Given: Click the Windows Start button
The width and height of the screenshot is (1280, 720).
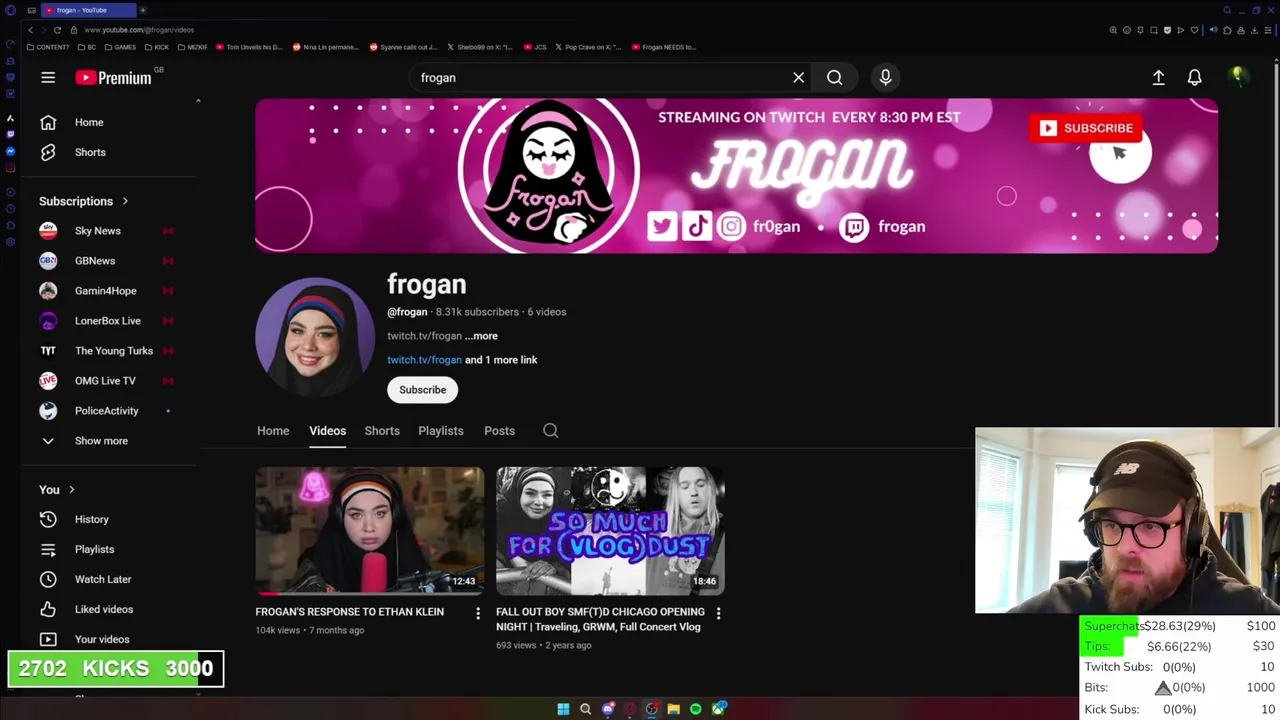Looking at the screenshot, I should (x=563, y=709).
